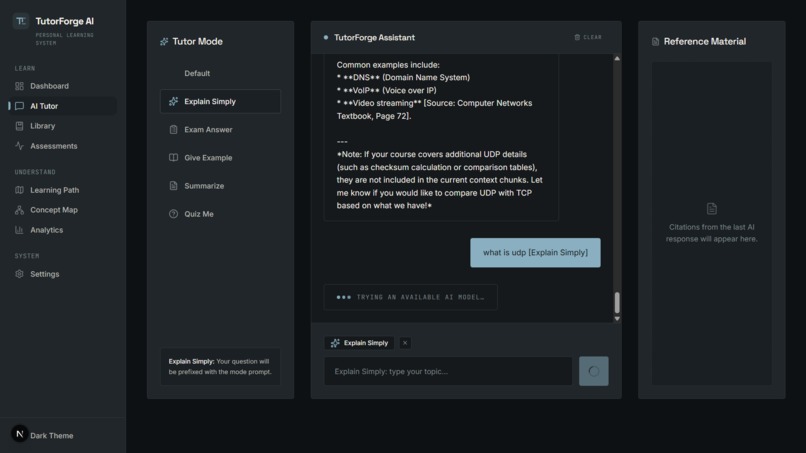Image resolution: width=806 pixels, height=453 pixels.
Task: Click the chat scrollbar down arrow
Action: (617, 319)
